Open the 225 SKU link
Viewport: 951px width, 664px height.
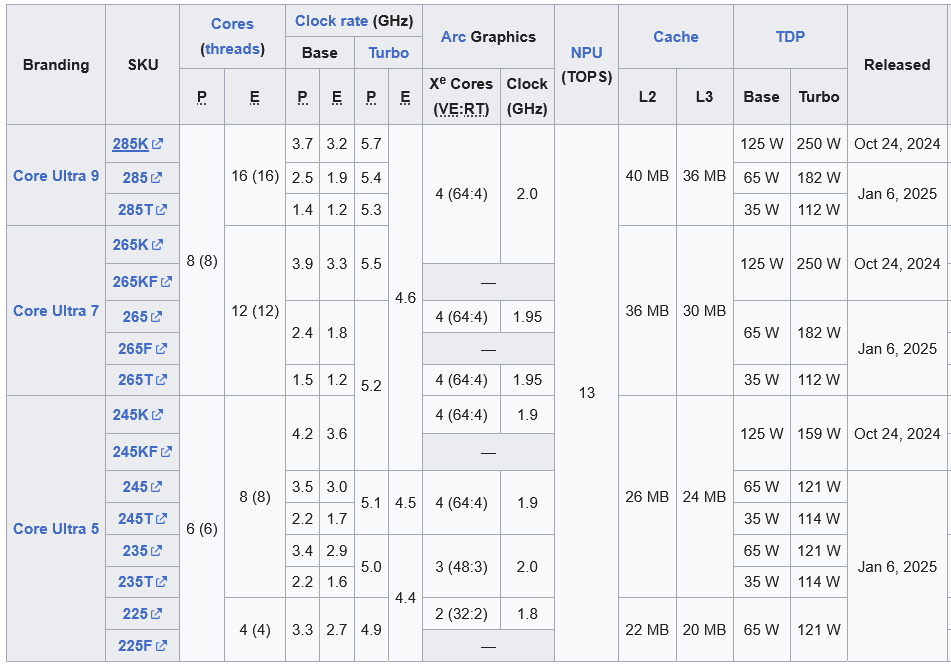click(x=135, y=614)
